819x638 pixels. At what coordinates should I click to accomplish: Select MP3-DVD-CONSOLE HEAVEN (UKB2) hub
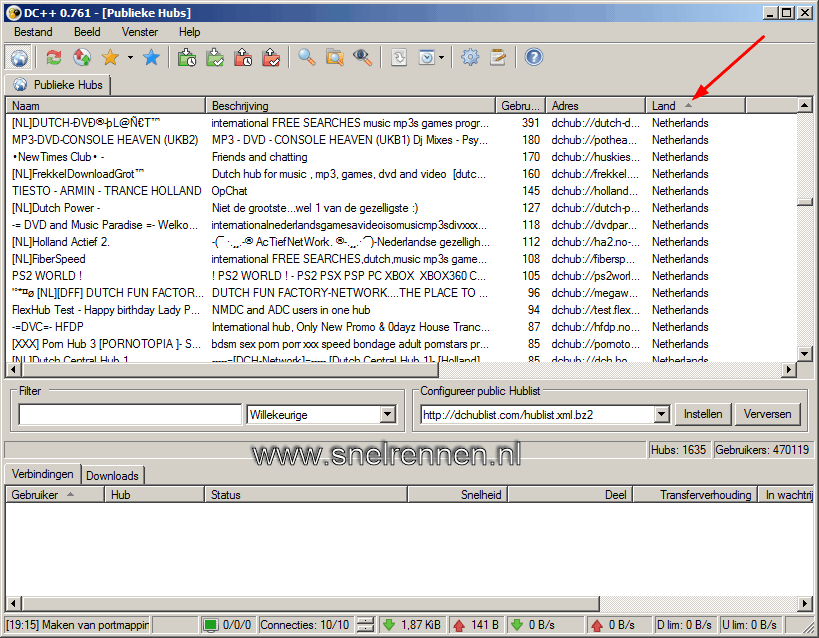[401, 140]
